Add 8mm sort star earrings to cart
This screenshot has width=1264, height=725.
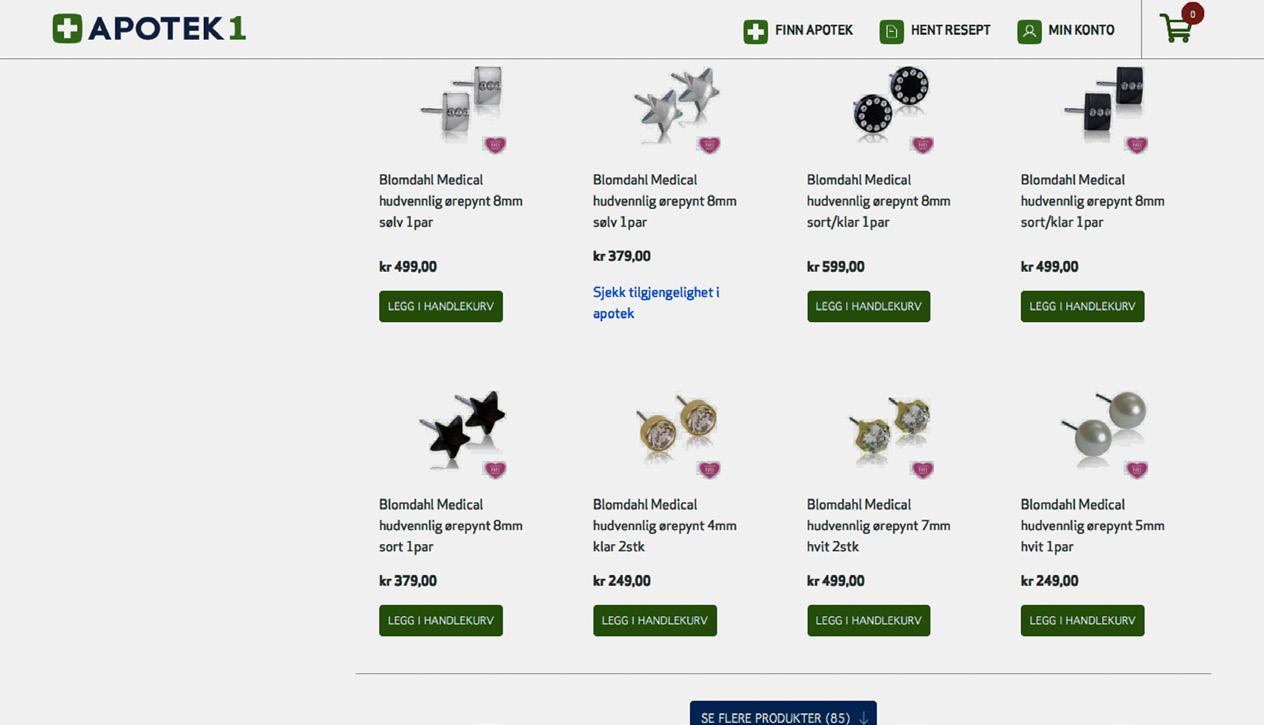pos(440,620)
